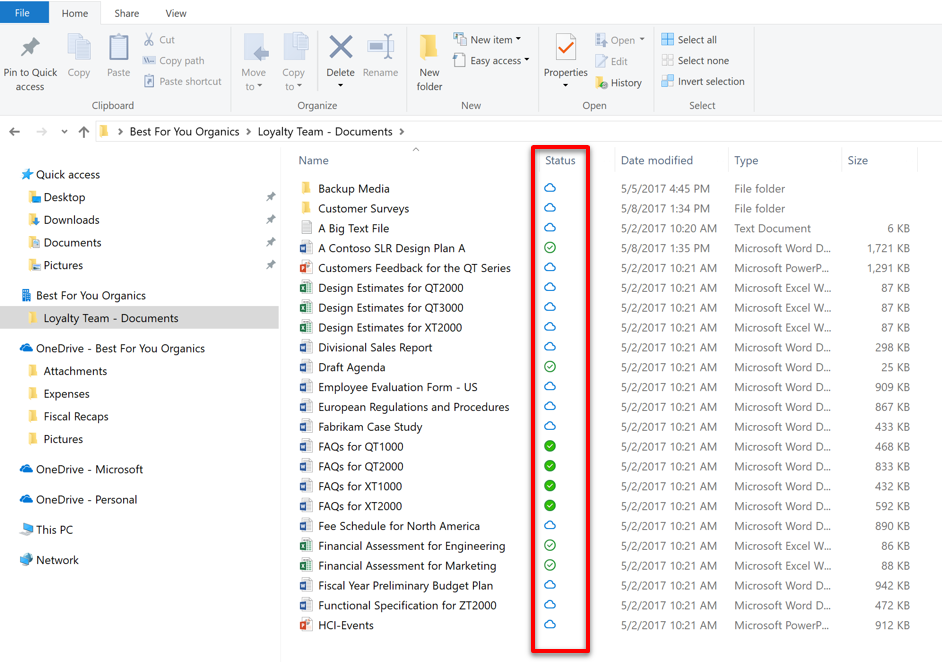Sort by Size column header
Viewport: 942px width, 662px height.
(857, 160)
